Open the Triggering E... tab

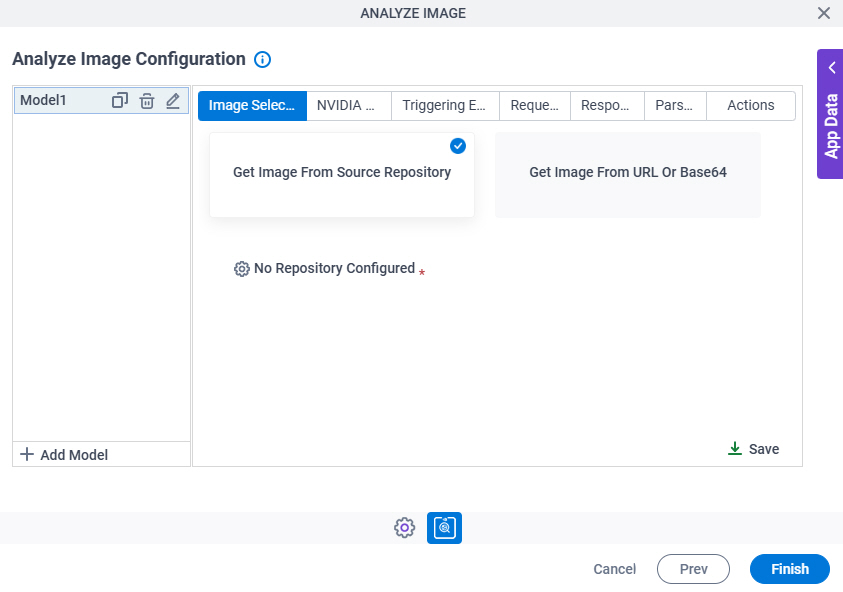click(445, 105)
